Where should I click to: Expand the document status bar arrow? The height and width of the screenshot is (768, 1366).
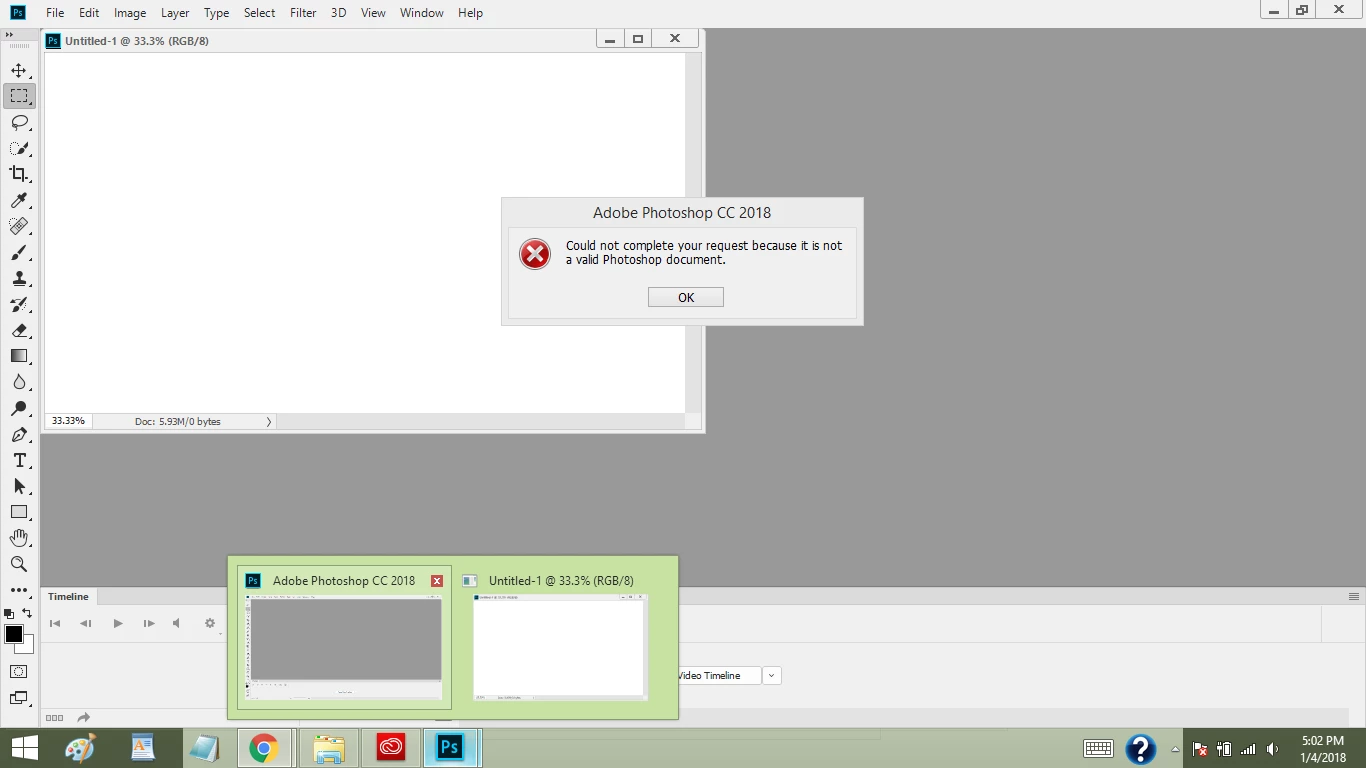click(269, 422)
